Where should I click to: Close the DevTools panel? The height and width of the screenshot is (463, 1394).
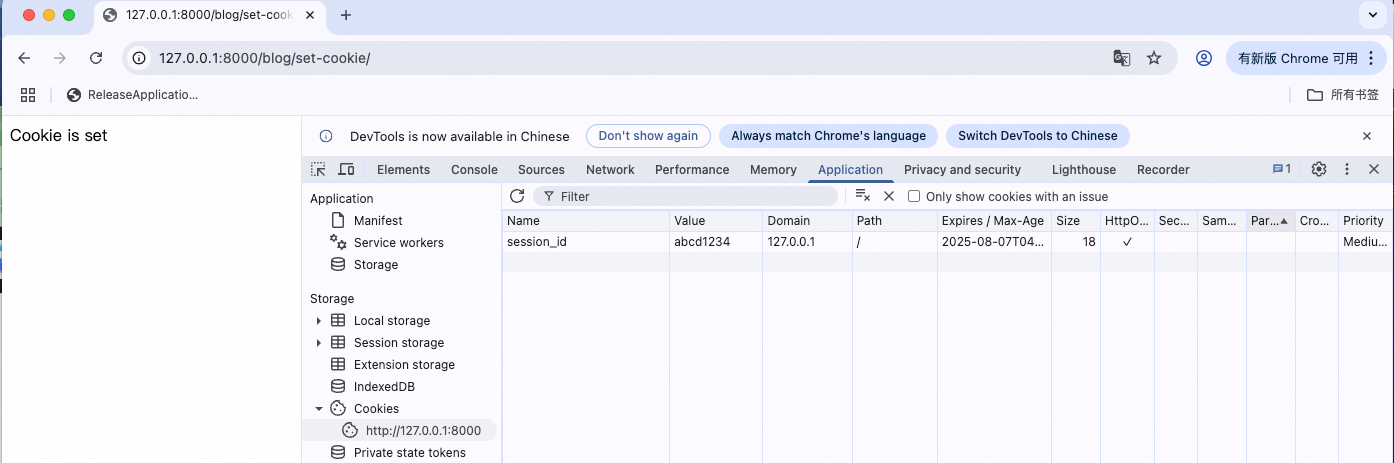point(1374,169)
